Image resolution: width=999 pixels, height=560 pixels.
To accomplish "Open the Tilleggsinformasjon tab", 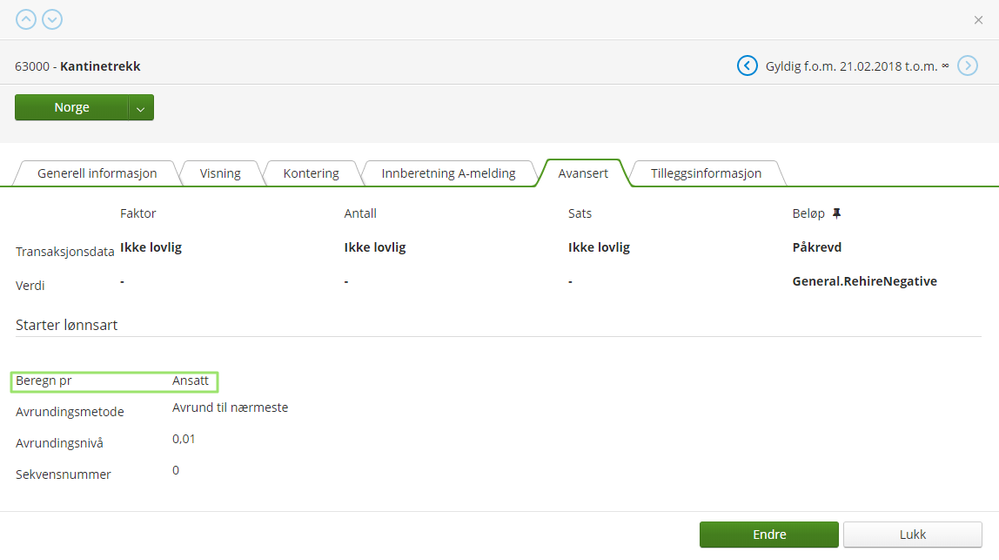I will 708,173.
